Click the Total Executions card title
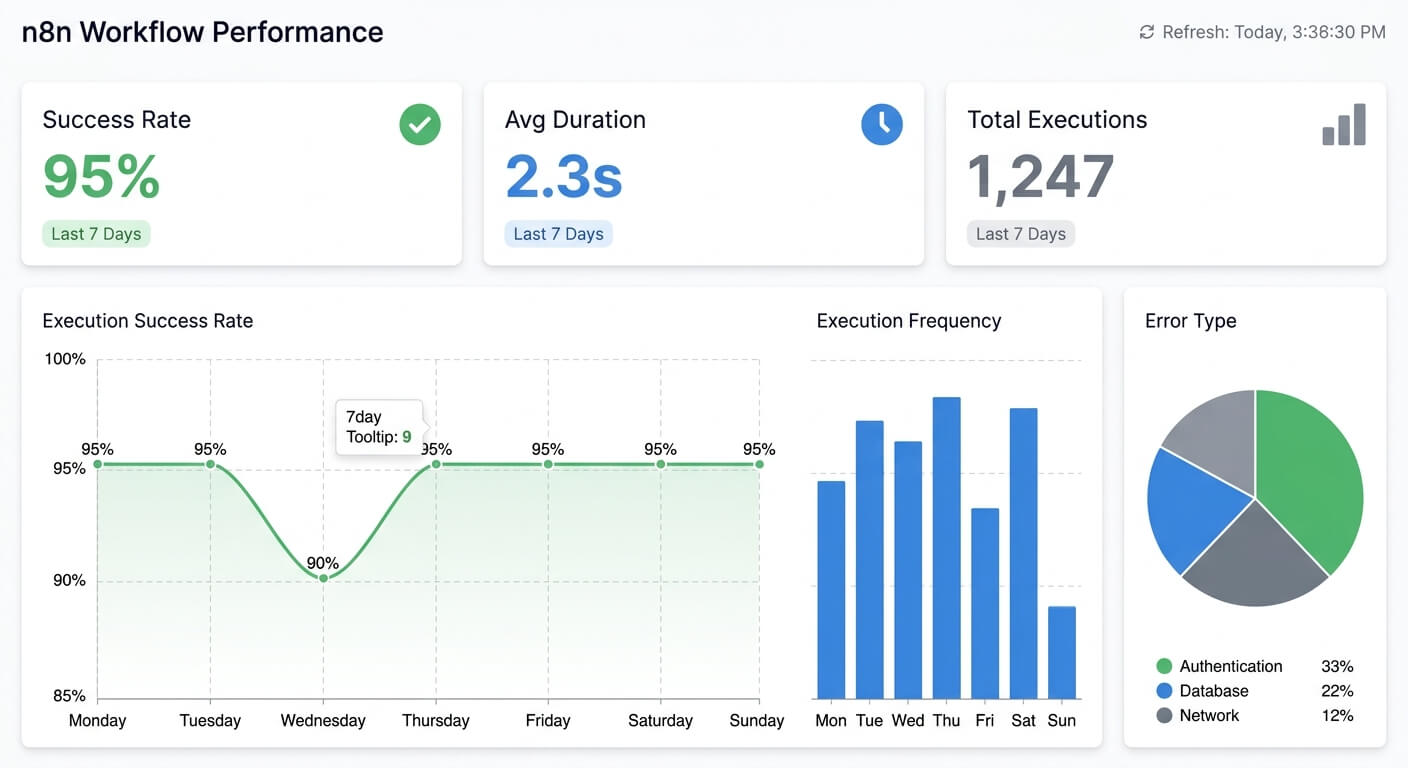The height and width of the screenshot is (768, 1408). (x=1057, y=120)
